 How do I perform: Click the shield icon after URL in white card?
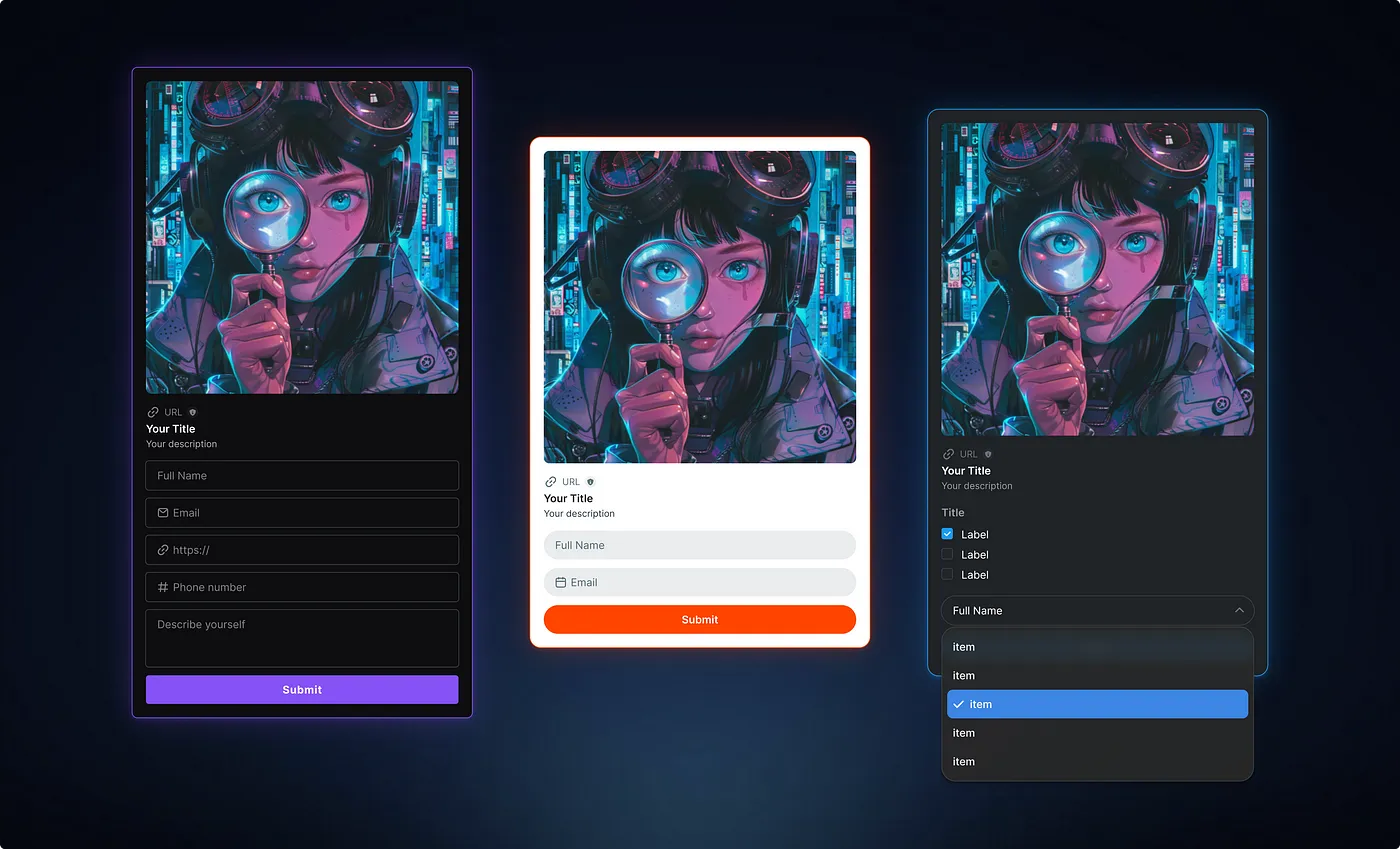point(590,482)
